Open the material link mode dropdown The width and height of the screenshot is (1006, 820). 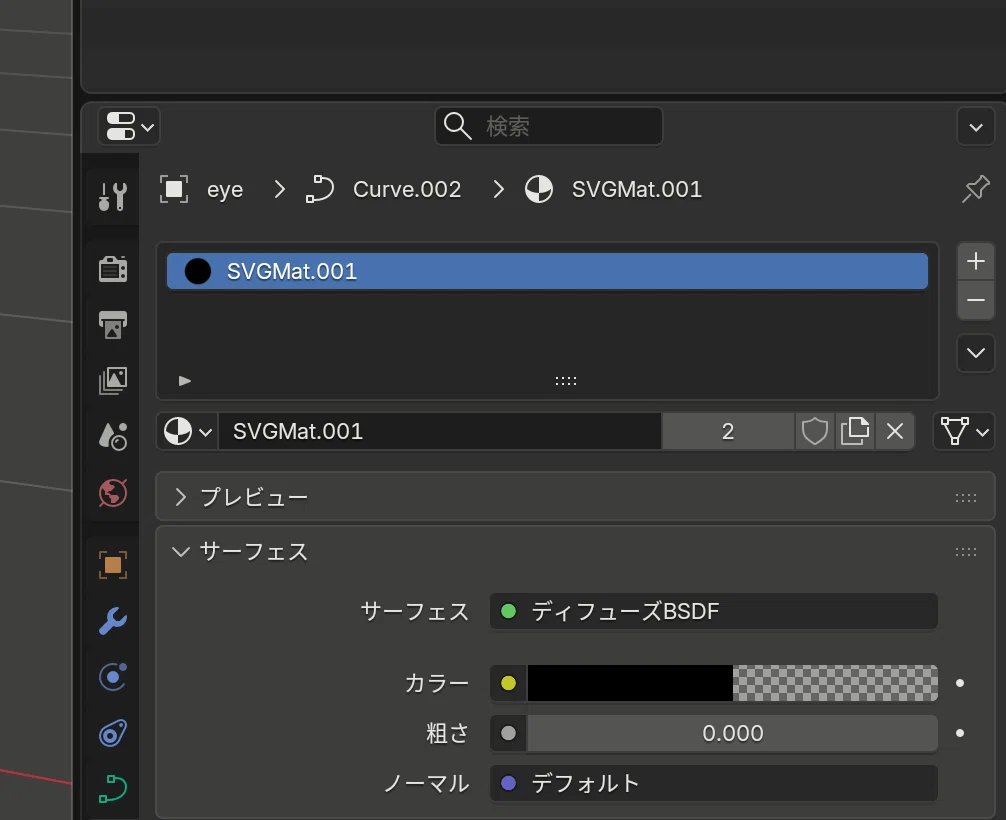[x=964, y=432]
